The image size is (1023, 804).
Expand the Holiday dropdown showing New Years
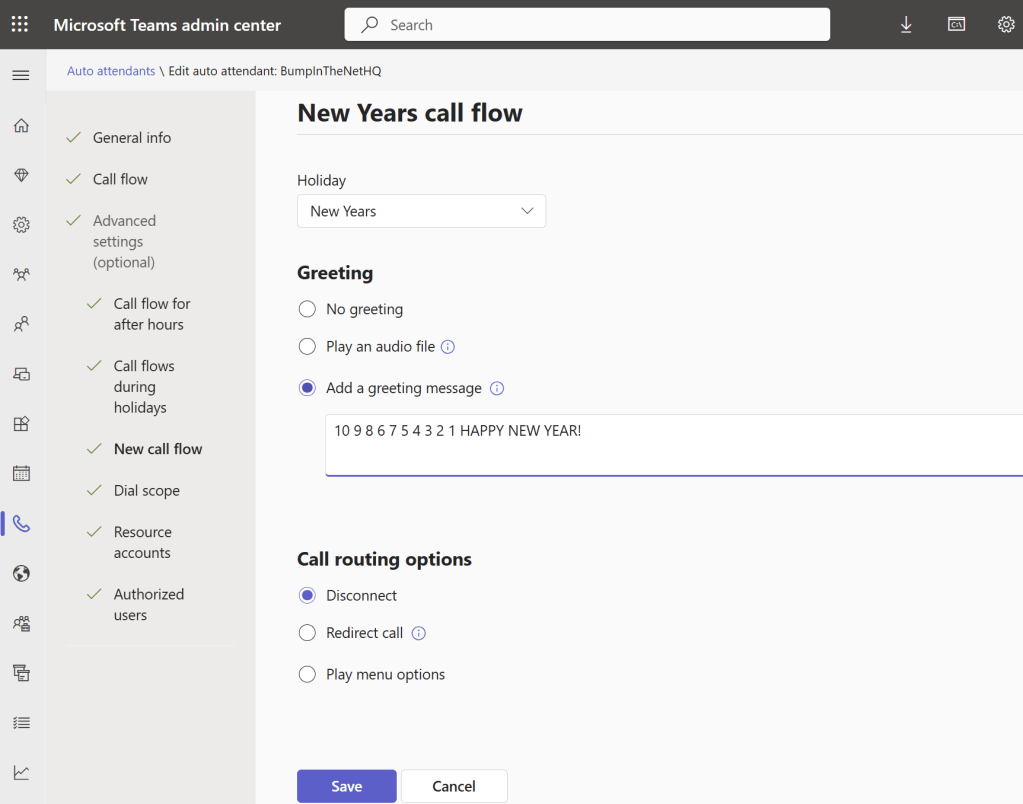[421, 211]
